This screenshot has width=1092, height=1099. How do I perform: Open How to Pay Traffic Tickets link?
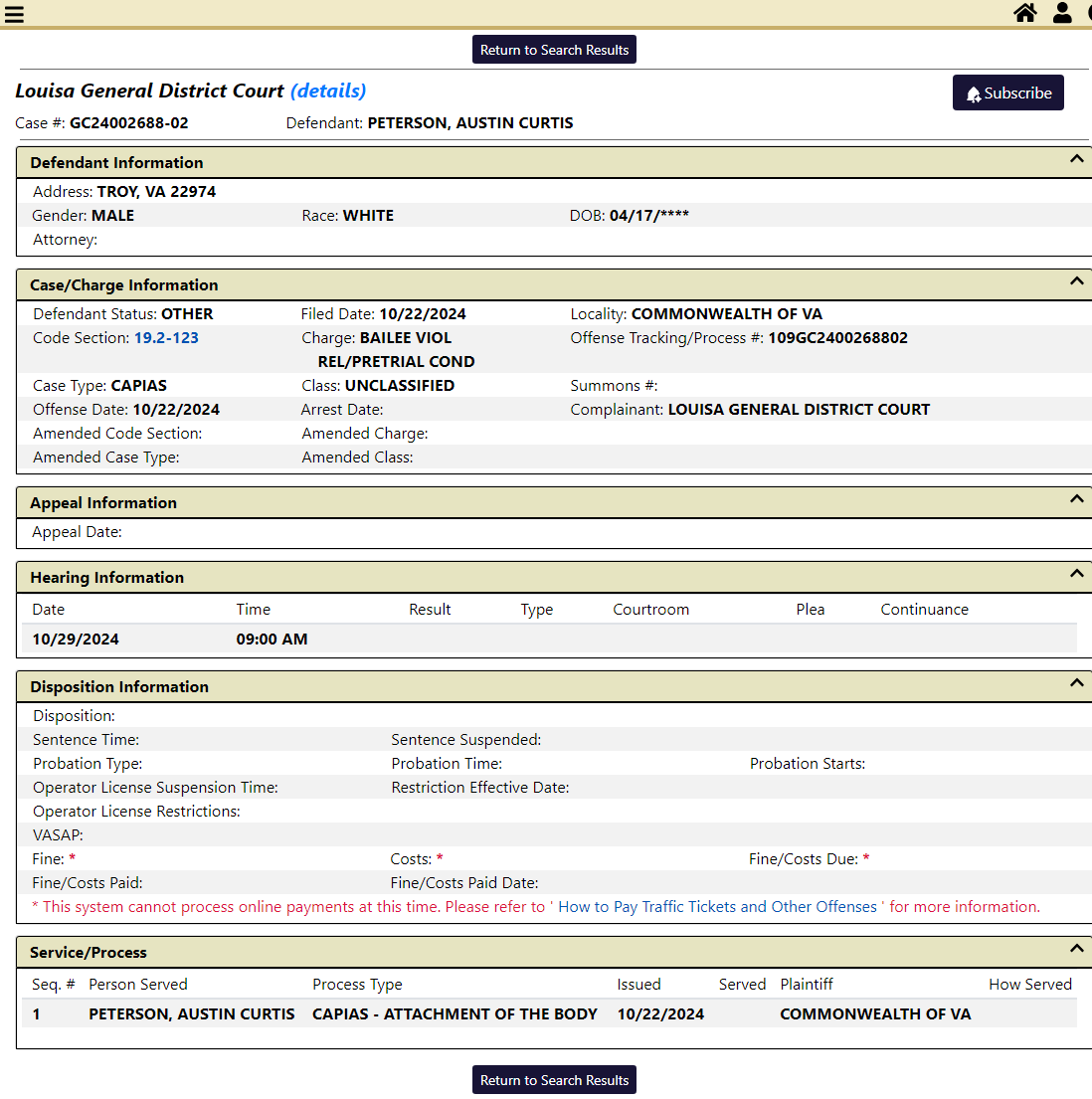point(717,907)
